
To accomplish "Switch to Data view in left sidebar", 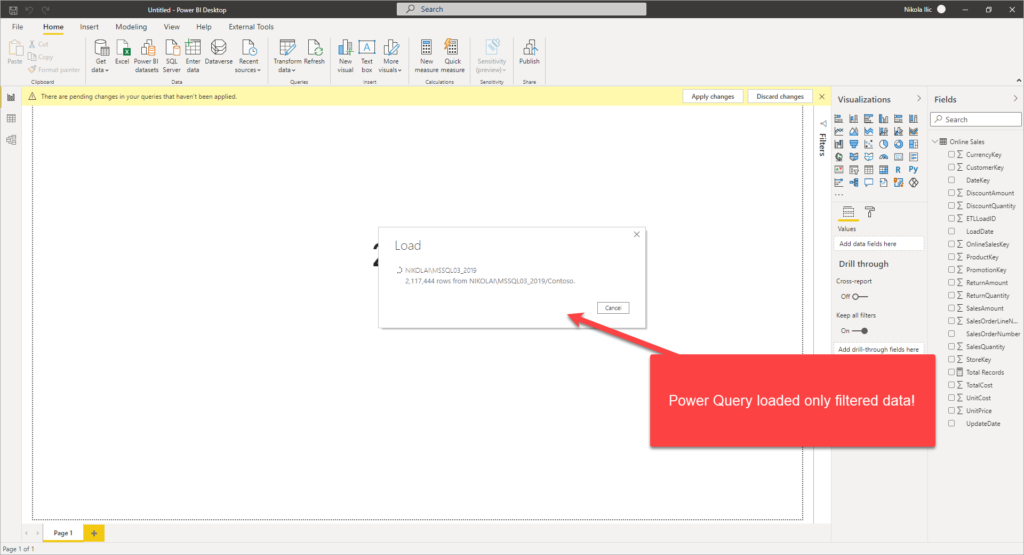I will tap(11, 118).
